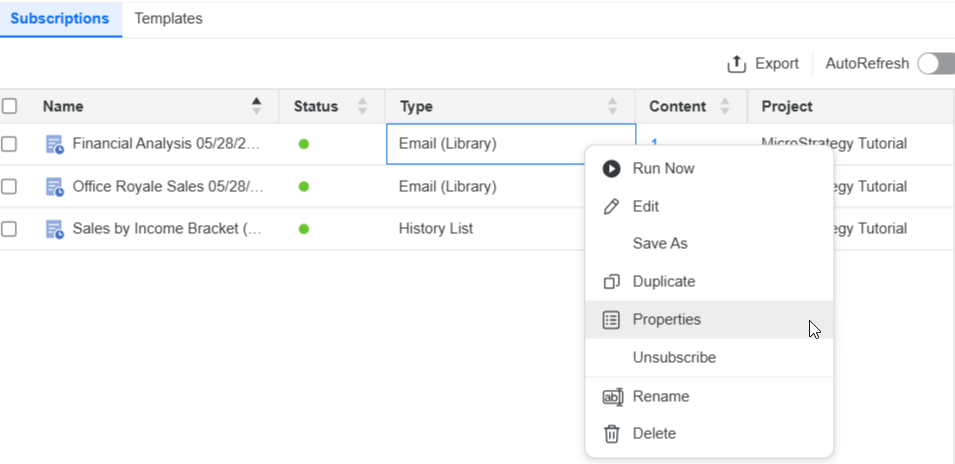This screenshot has height=464, width=955.
Task: Click the Rename text icon
Action: click(612, 397)
